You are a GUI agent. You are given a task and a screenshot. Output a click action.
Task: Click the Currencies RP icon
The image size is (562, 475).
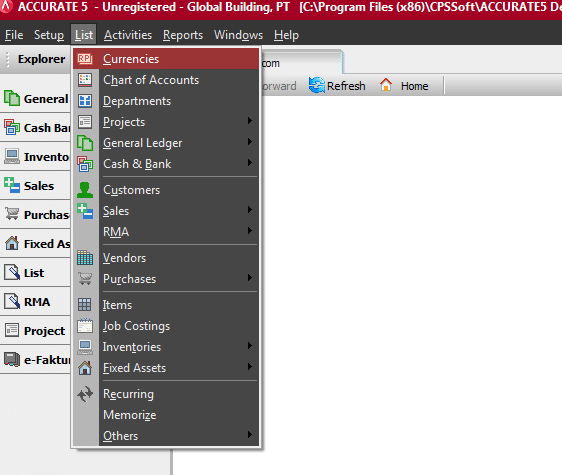[x=85, y=59]
